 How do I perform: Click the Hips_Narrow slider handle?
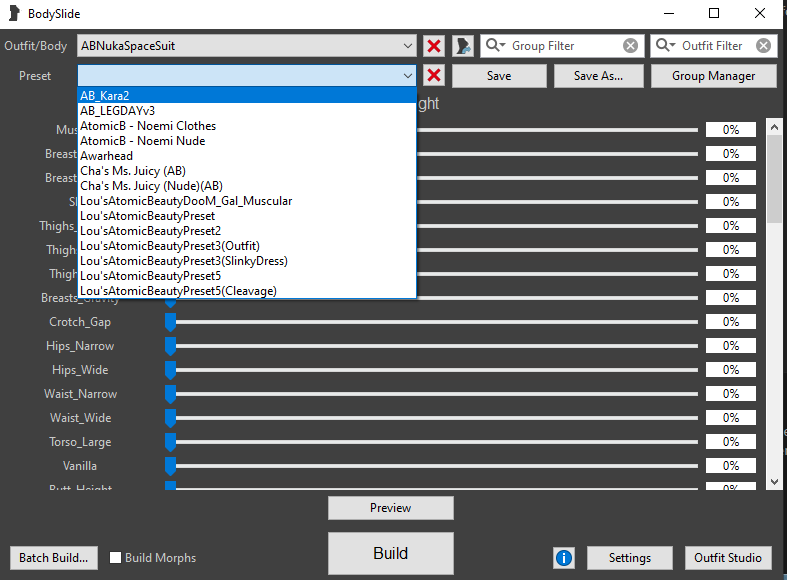click(x=171, y=346)
